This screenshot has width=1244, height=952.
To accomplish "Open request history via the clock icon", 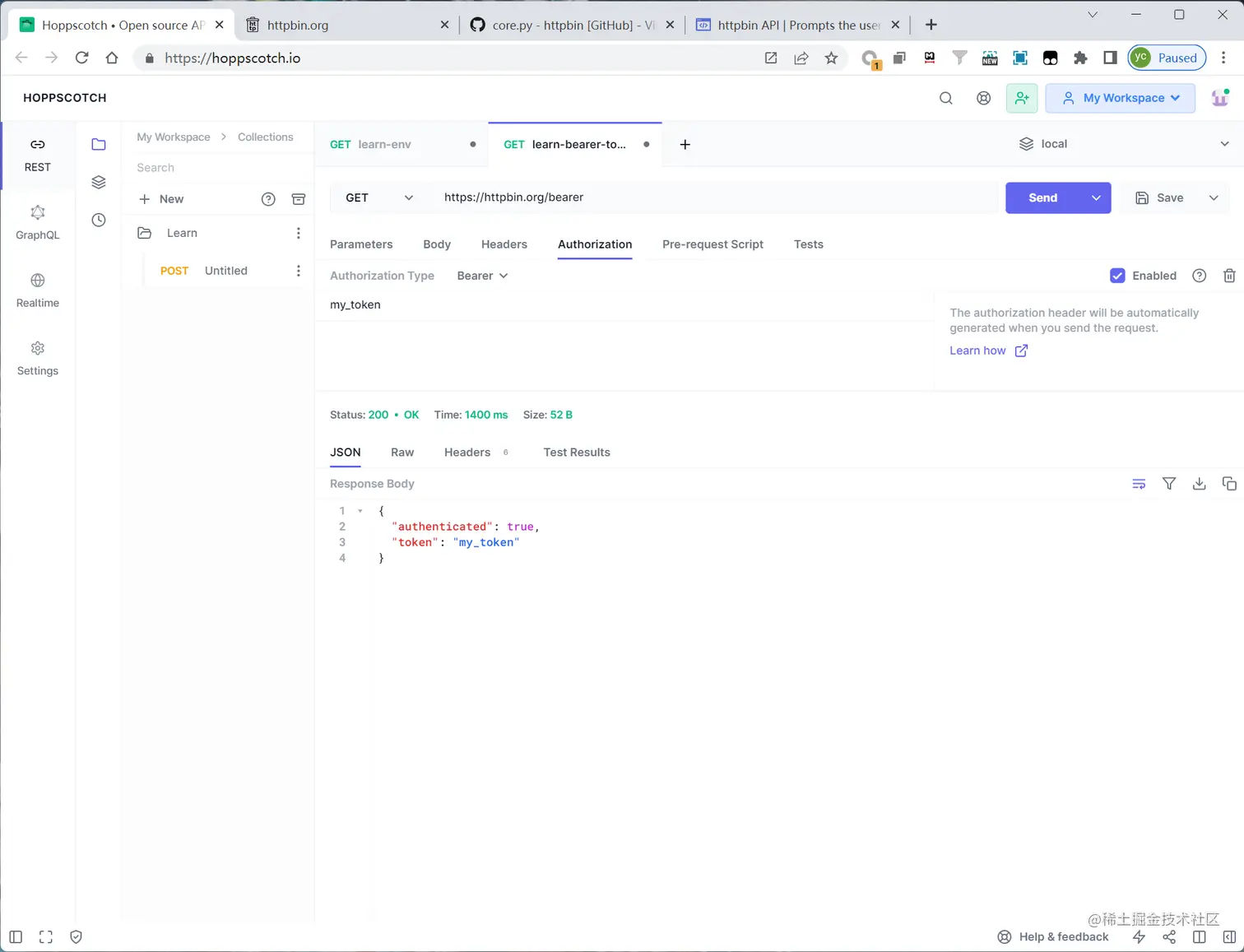I will coord(99,220).
